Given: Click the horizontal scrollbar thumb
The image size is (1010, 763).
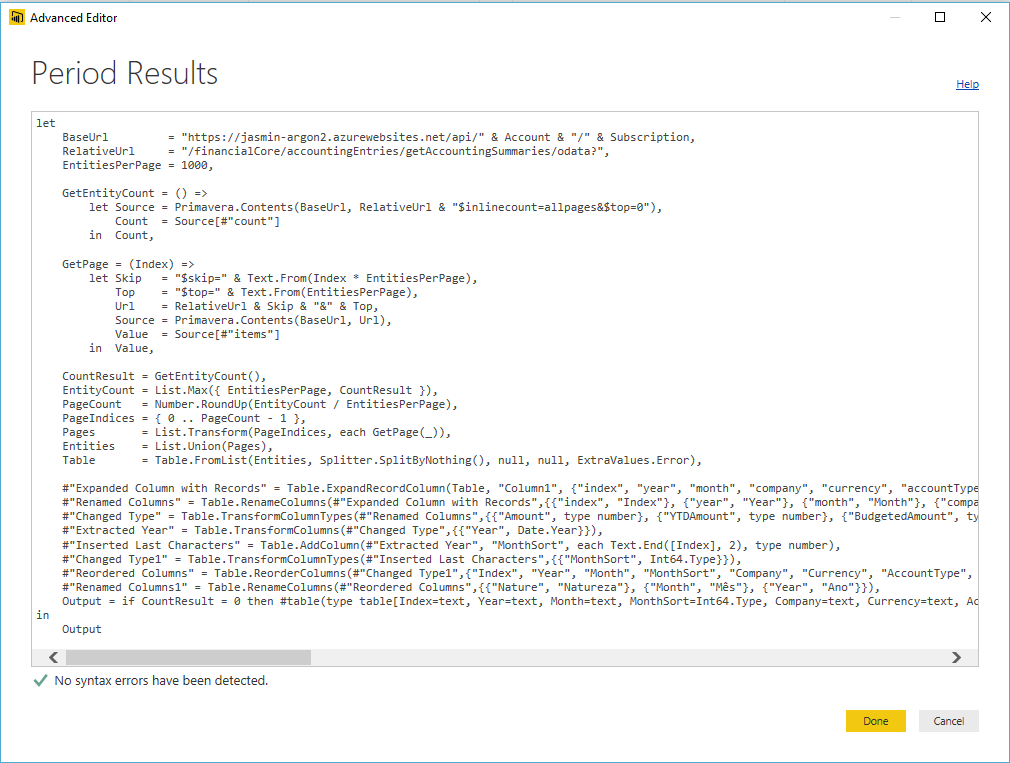Looking at the screenshot, I should click(x=188, y=657).
